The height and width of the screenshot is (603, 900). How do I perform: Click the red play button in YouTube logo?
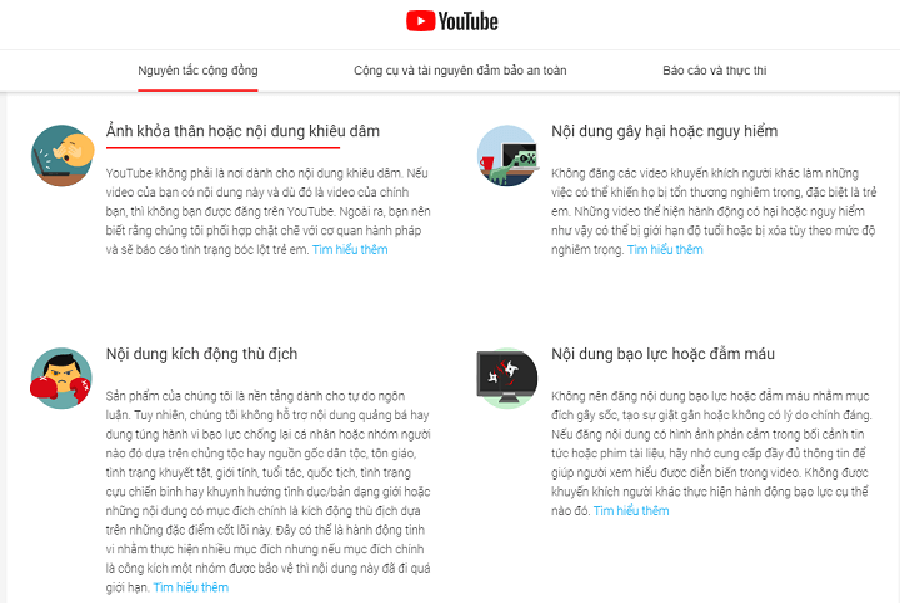pyautogui.click(x=421, y=21)
